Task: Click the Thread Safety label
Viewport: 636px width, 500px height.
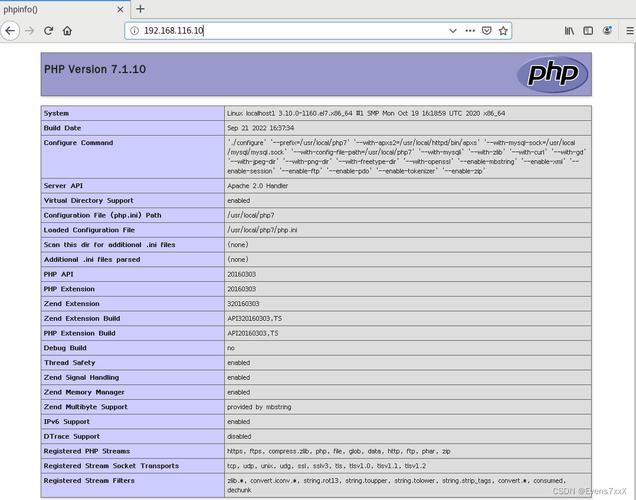Action: 69,363
